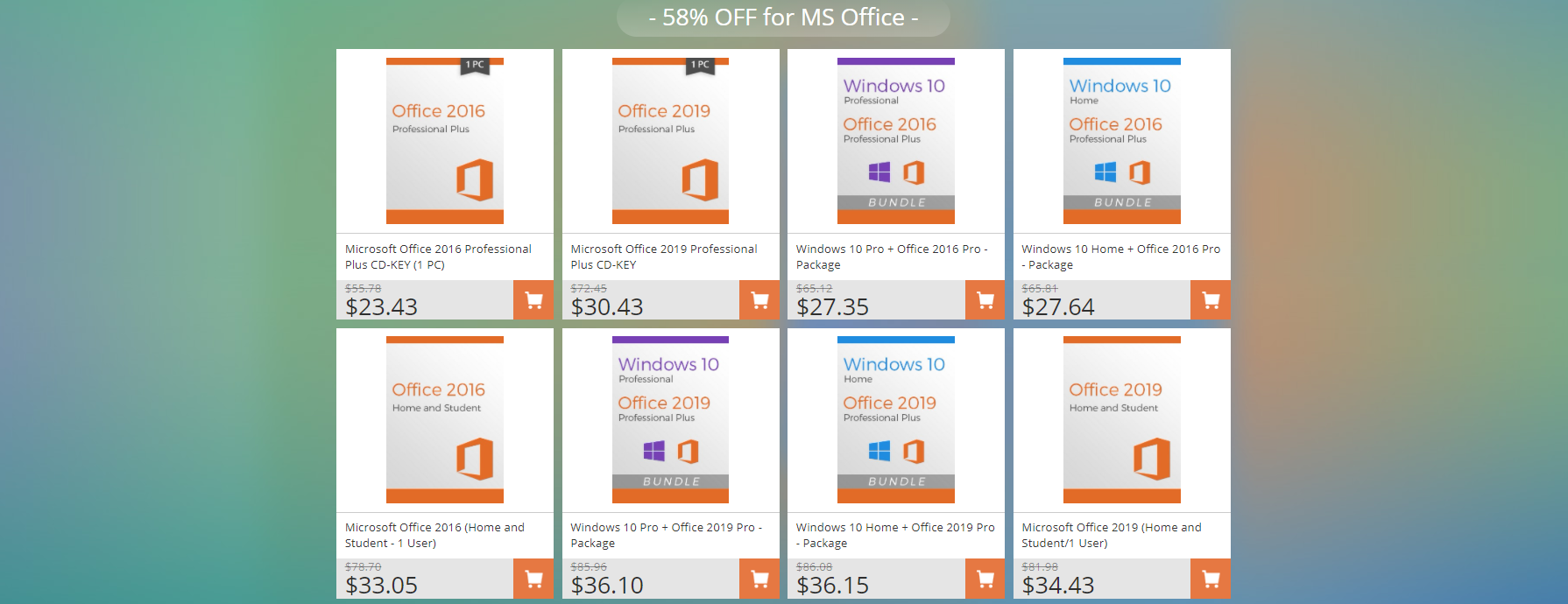Open the Office 2019 Professional Plus product image
This screenshot has width=1568, height=604.
pyautogui.click(x=670, y=141)
